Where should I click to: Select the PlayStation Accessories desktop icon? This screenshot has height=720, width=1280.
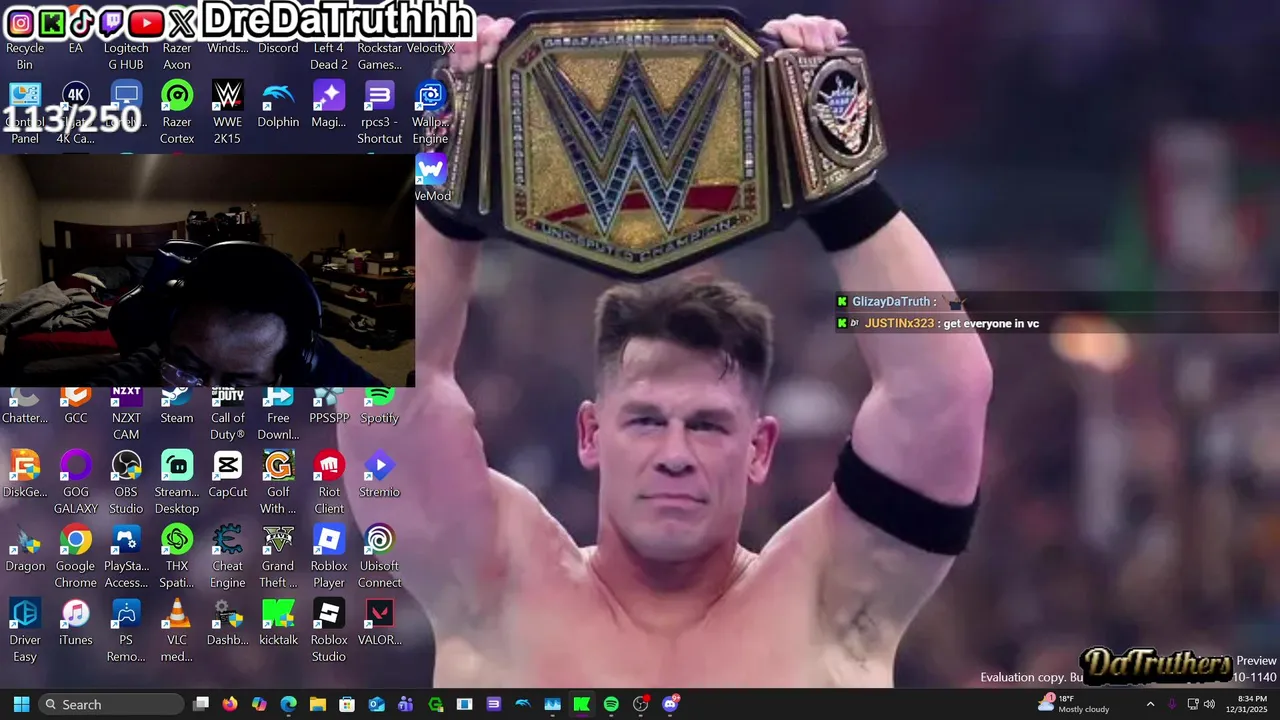pyautogui.click(x=126, y=556)
